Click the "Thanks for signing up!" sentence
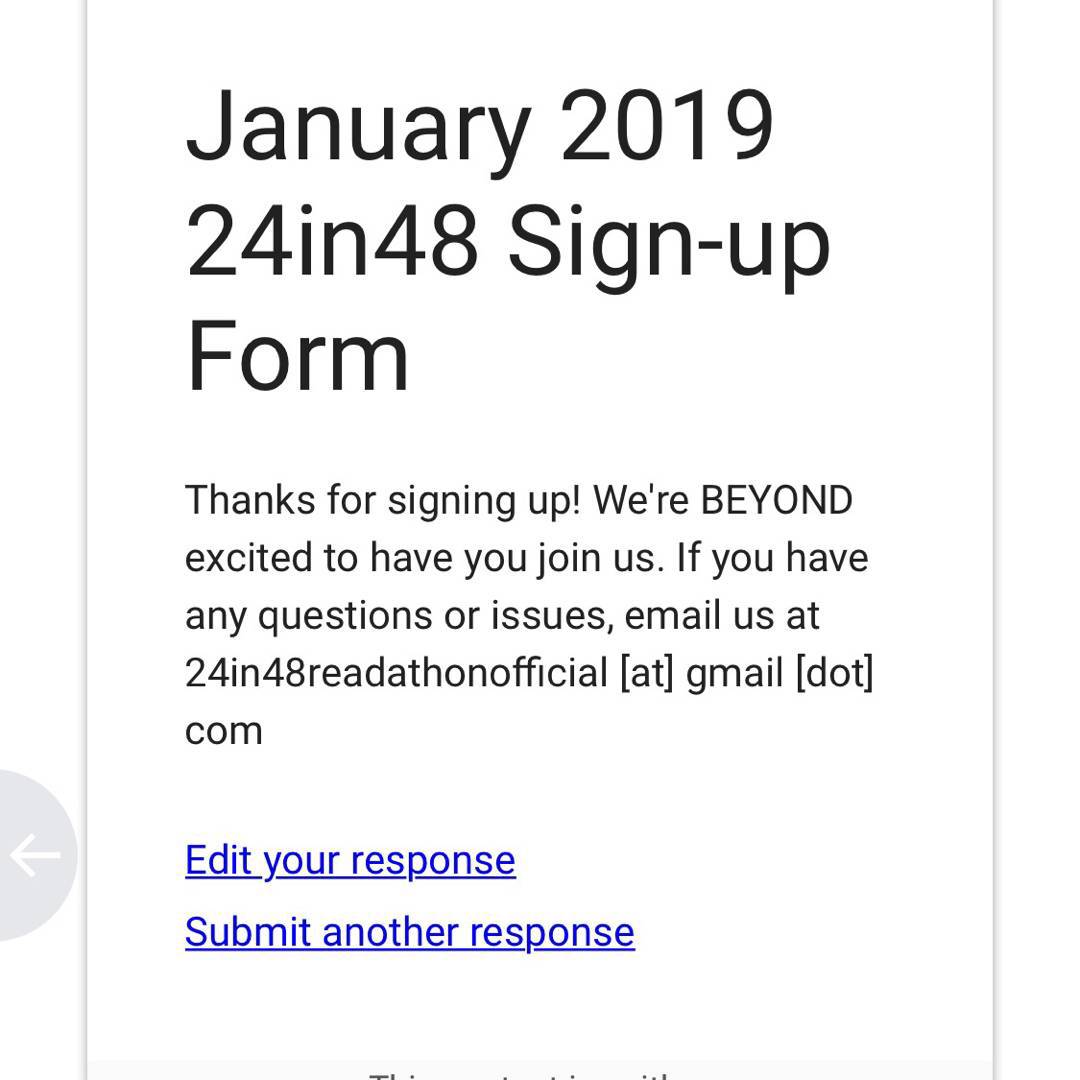Screen dimensions: 1080x1080 [382, 499]
